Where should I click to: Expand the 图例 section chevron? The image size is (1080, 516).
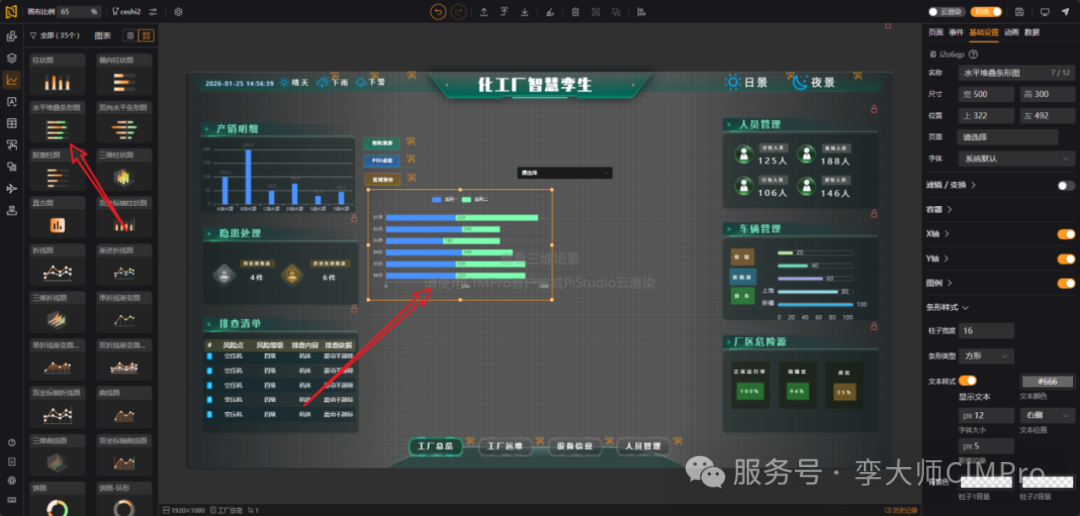949,282
